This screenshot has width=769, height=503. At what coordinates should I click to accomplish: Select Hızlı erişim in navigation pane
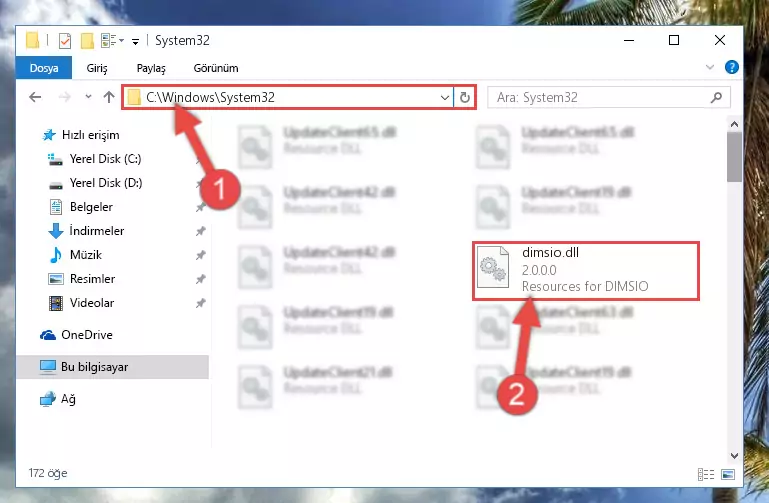tap(90, 135)
